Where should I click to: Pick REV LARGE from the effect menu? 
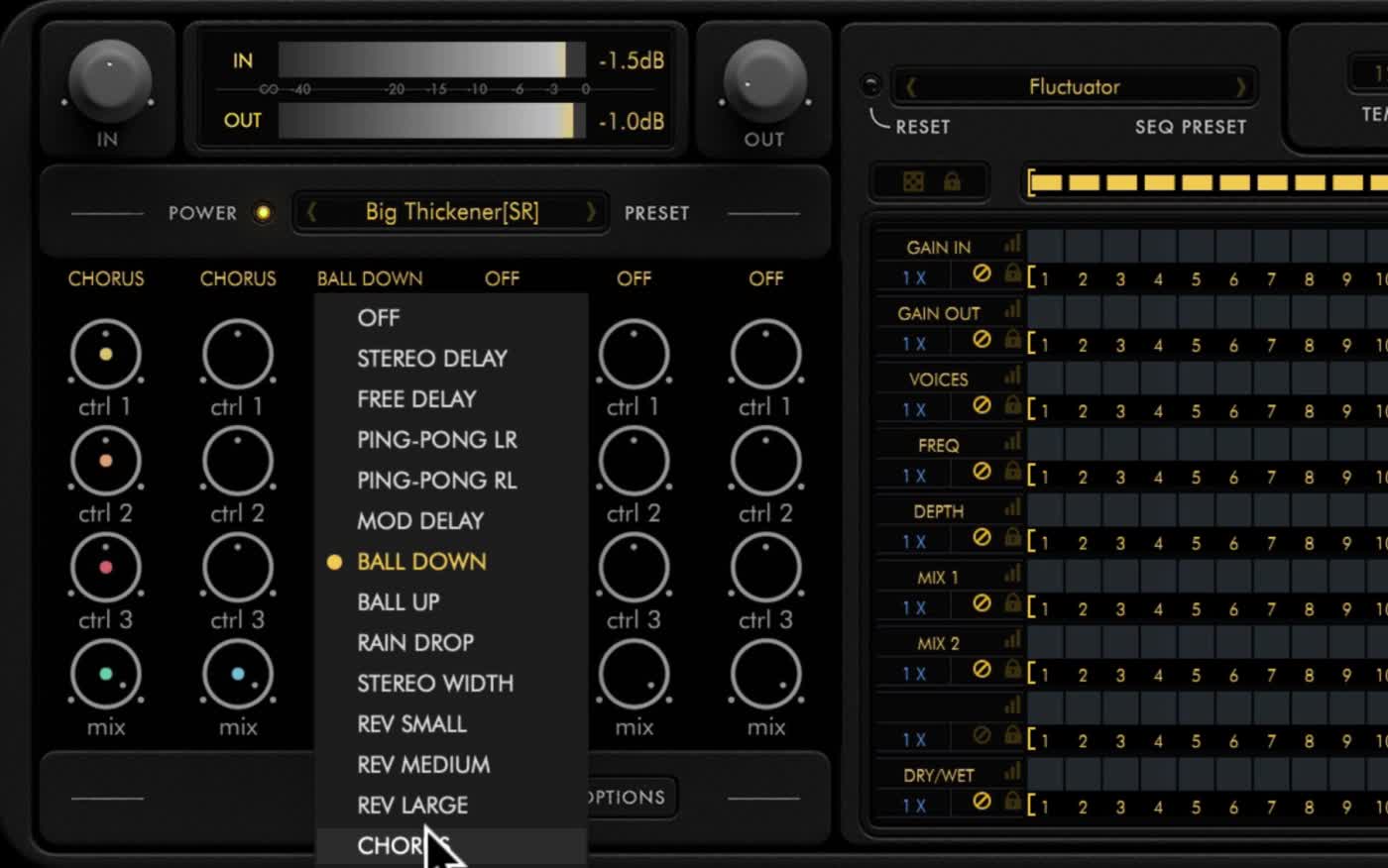[x=451, y=806]
